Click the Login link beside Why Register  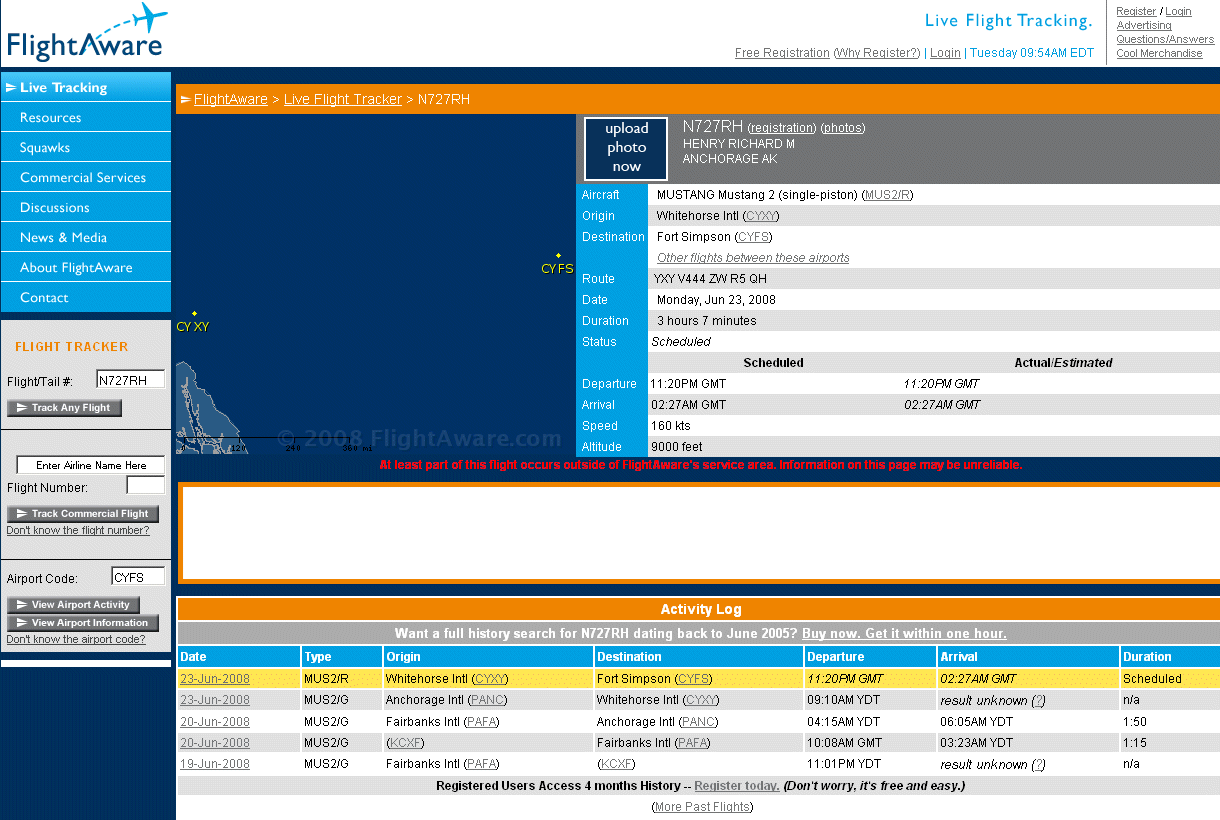(x=945, y=53)
